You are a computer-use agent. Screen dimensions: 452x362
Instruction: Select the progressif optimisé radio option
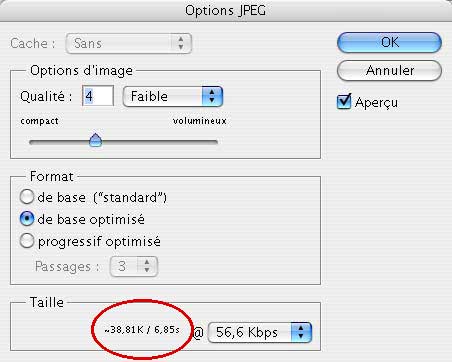click(x=27, y=241)
